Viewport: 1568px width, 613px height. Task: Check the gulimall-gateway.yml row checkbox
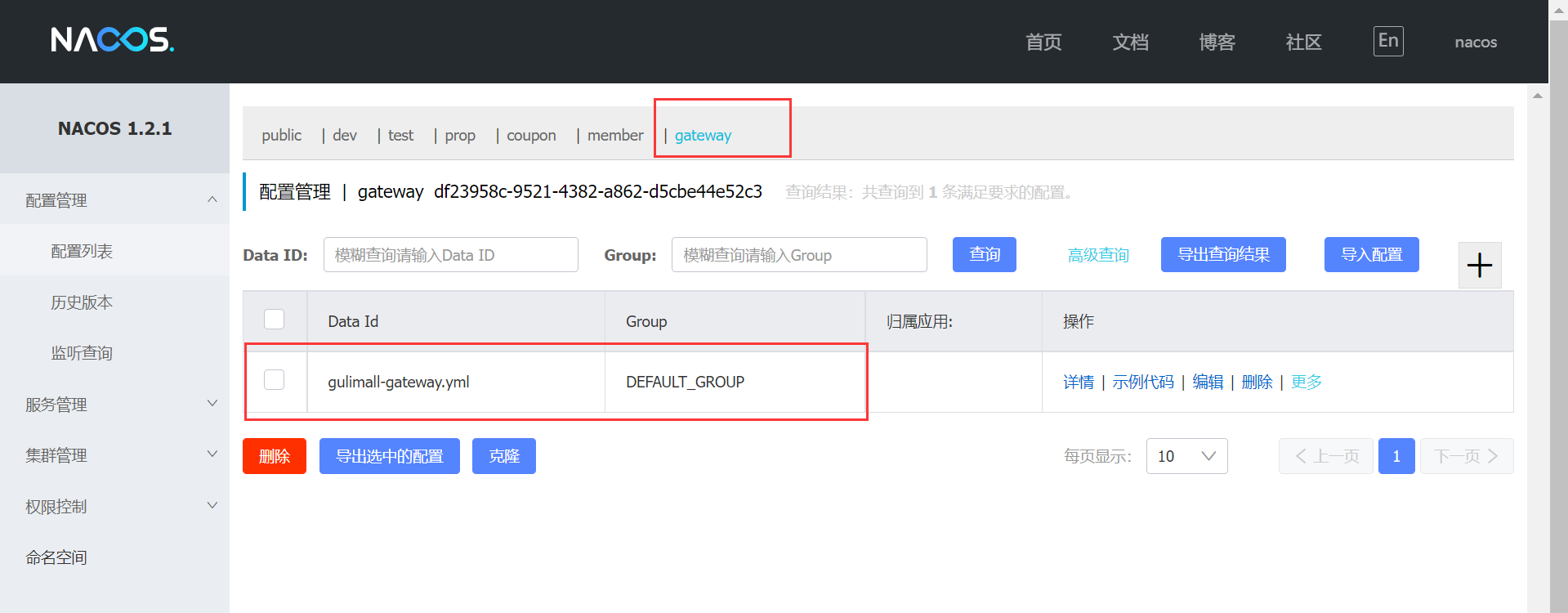tap(275, 380)
